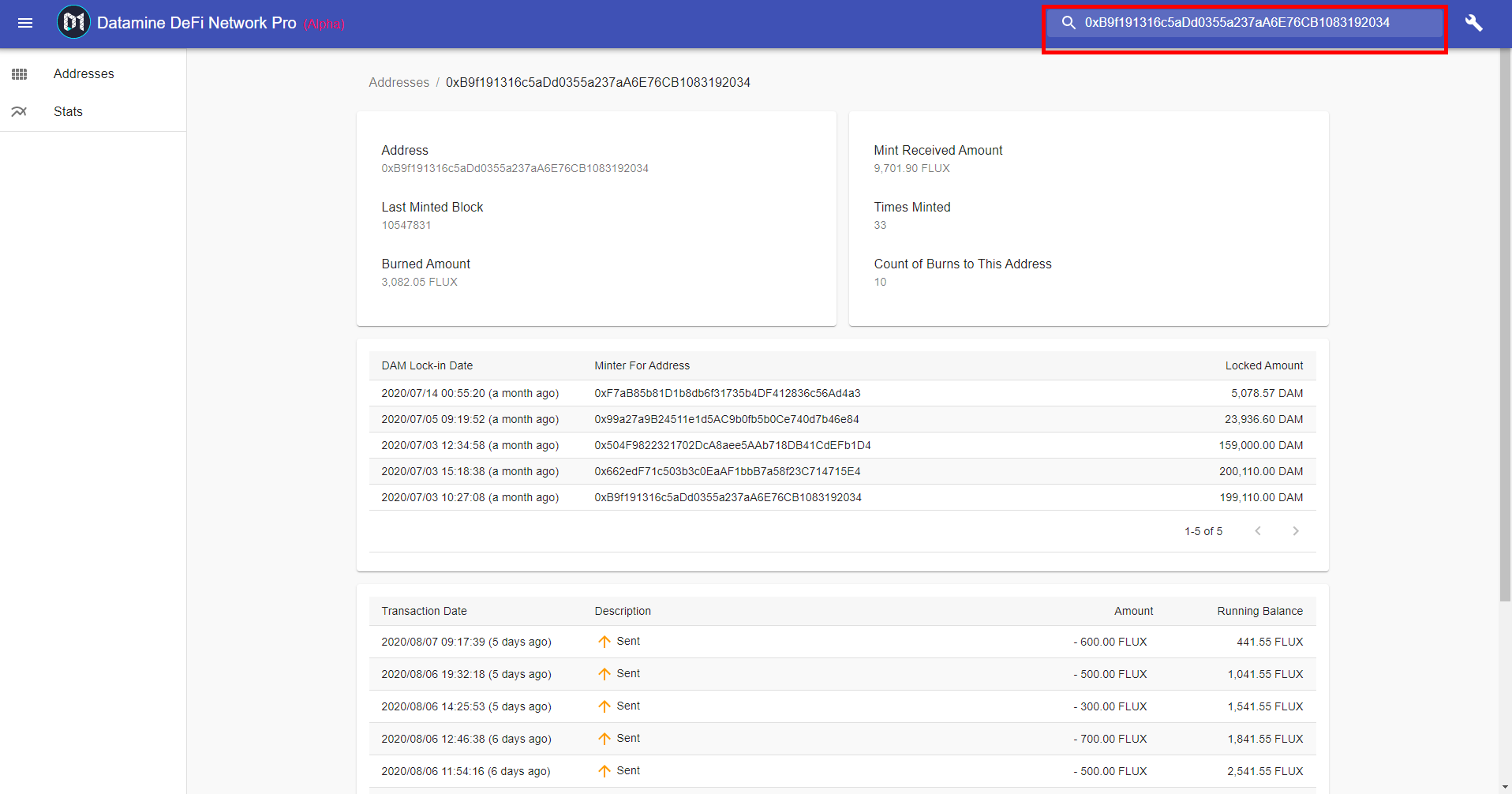Click running balance 2,541.55 FLUX
This screenshot has width=1512, height=794.
click(1265, 771)
